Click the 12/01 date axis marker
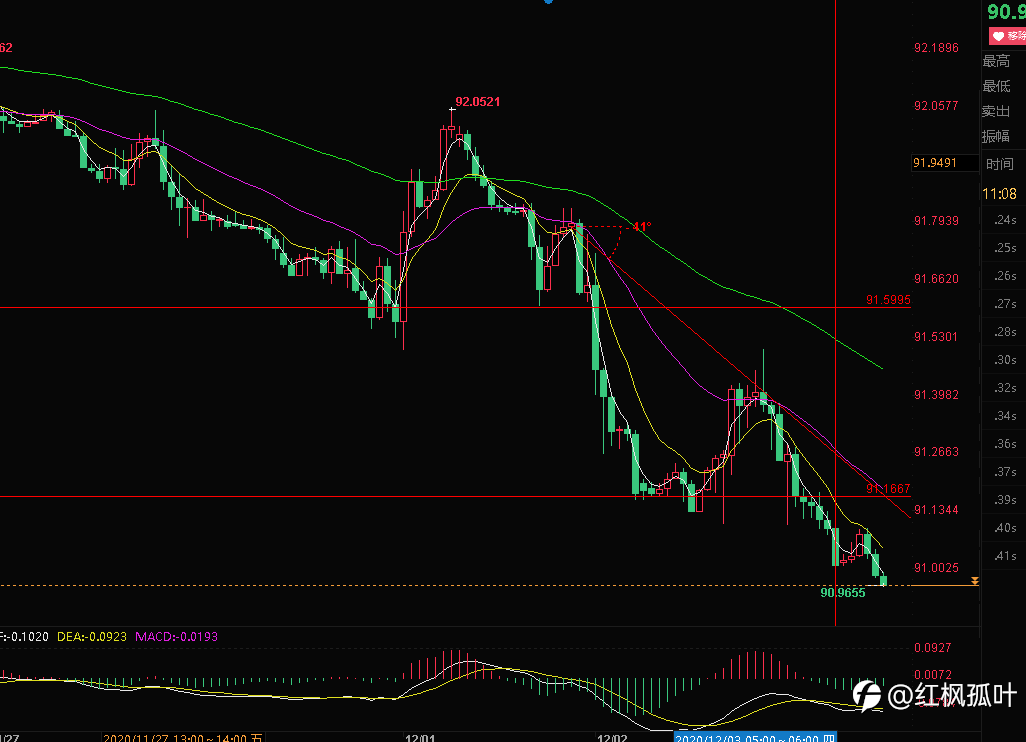1026x742 pixels. pos(420,738)
